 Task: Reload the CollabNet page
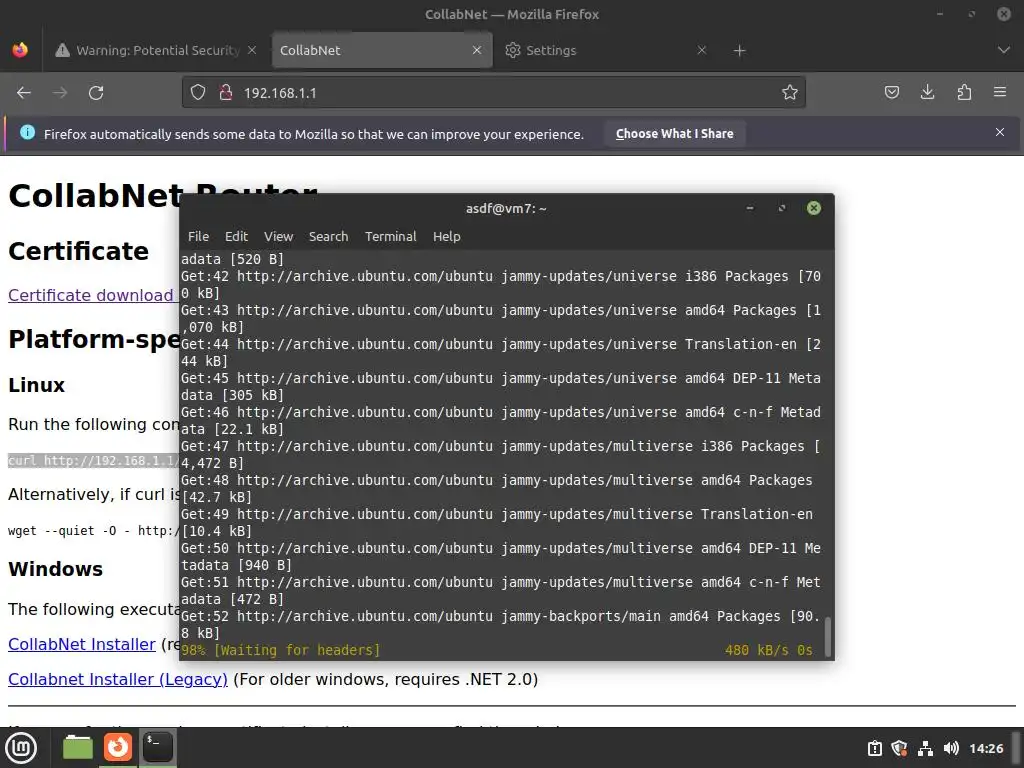(96, 93)
